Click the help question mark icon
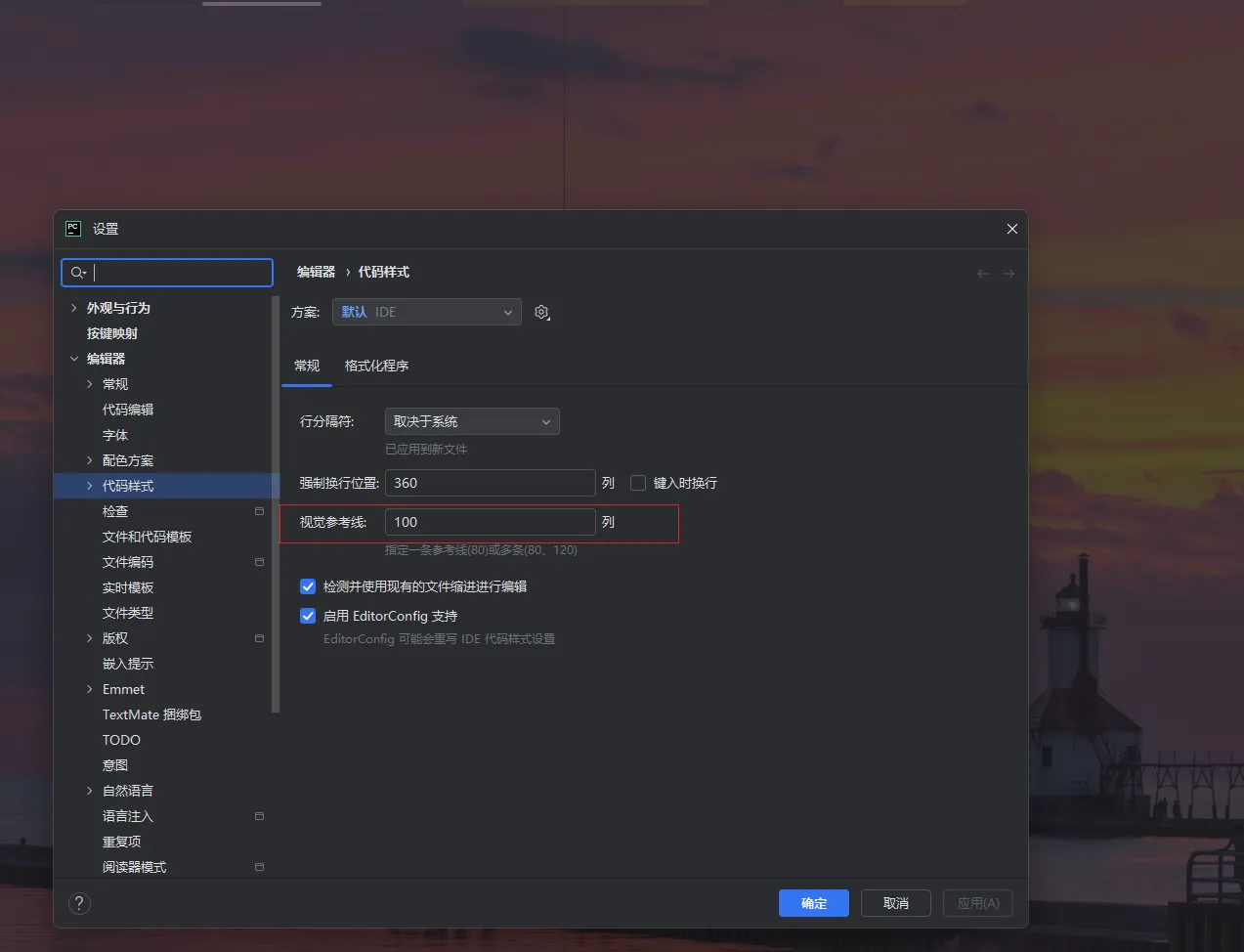Screen dimensions: 1244x952 80,903
